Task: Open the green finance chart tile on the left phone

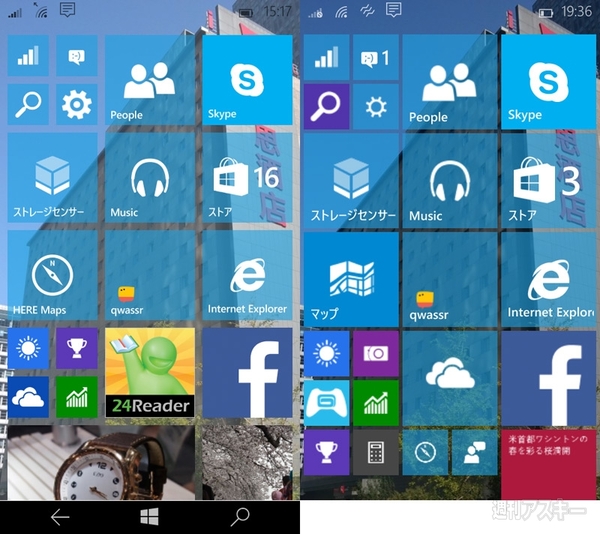Action: tap(77, 397)
